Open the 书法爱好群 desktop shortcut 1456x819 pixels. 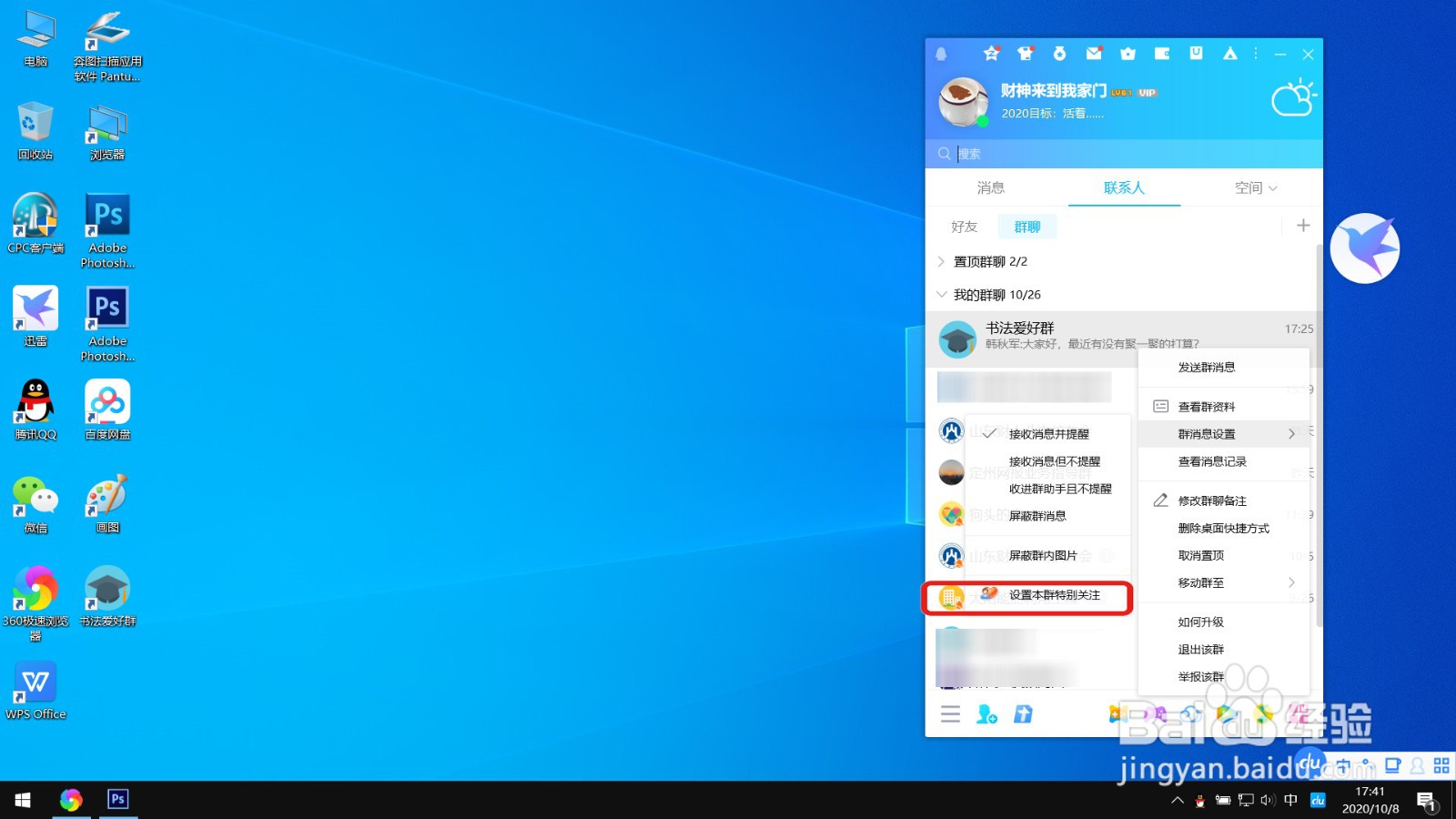[x=107, y=596]
